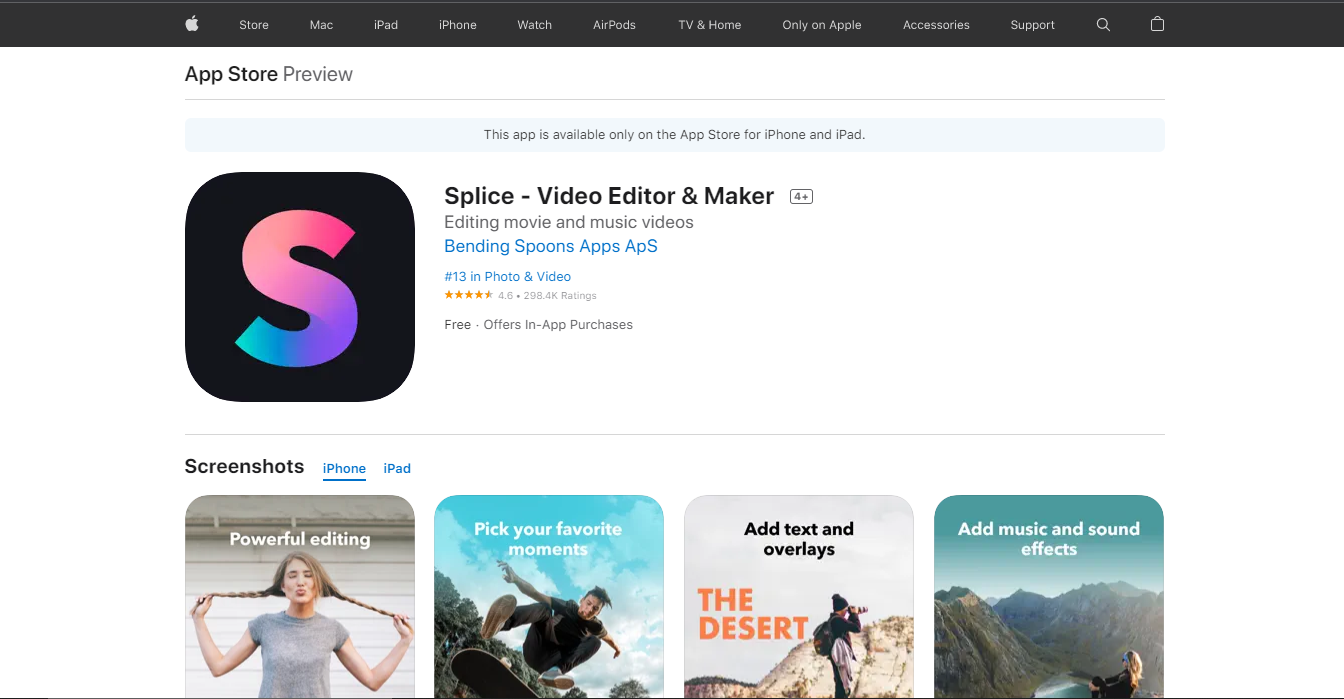This screenshot has width=1344, height=699.
Task: Open the iPhone navigation menu item
Action: click(458, 25)
